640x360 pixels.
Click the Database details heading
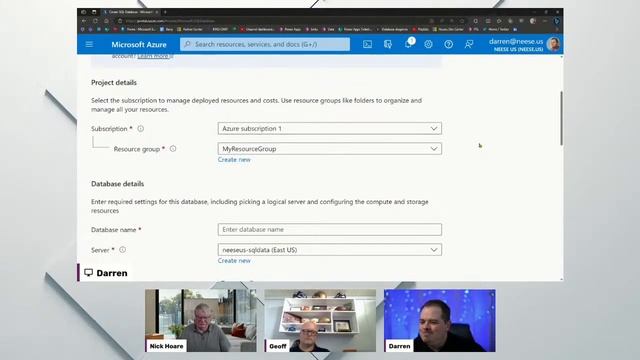click(118, 184)
